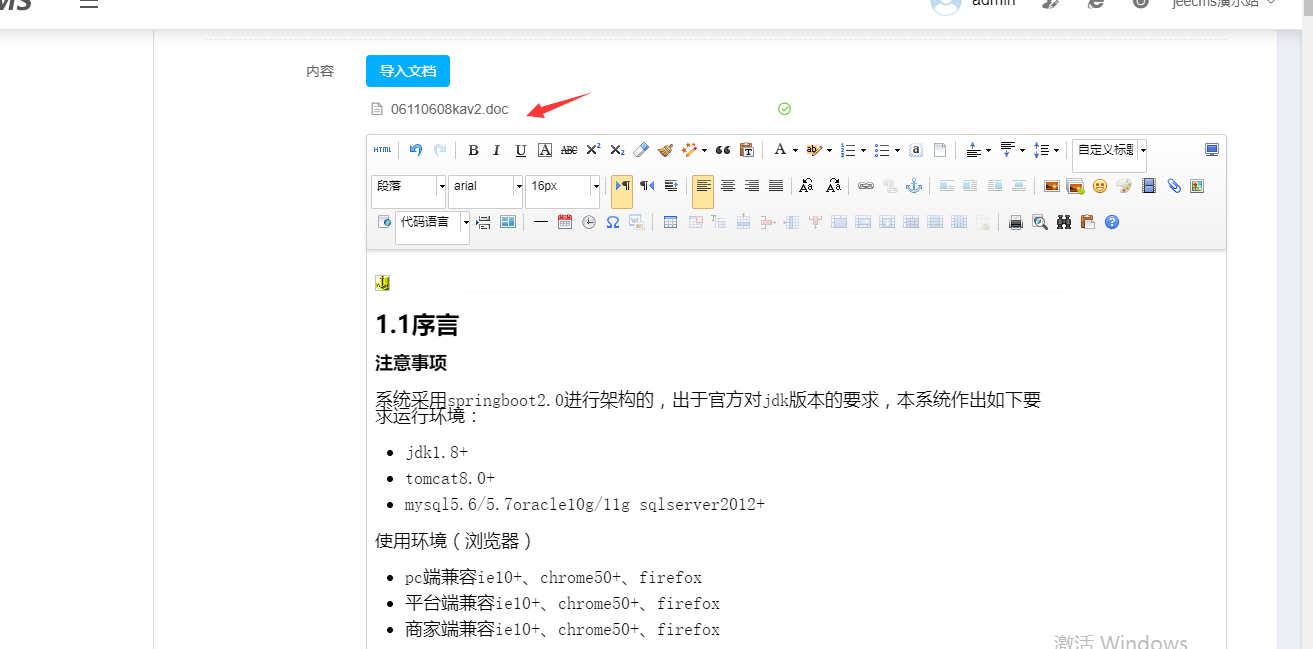Click the undo arrow icon
Image resolution: width=1313 pixels, height=649 pixels.
point(416,150)
